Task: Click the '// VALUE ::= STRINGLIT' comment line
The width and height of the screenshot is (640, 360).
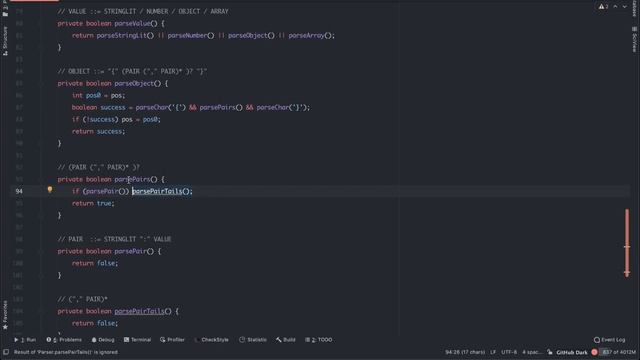Action: click(143, 11)
